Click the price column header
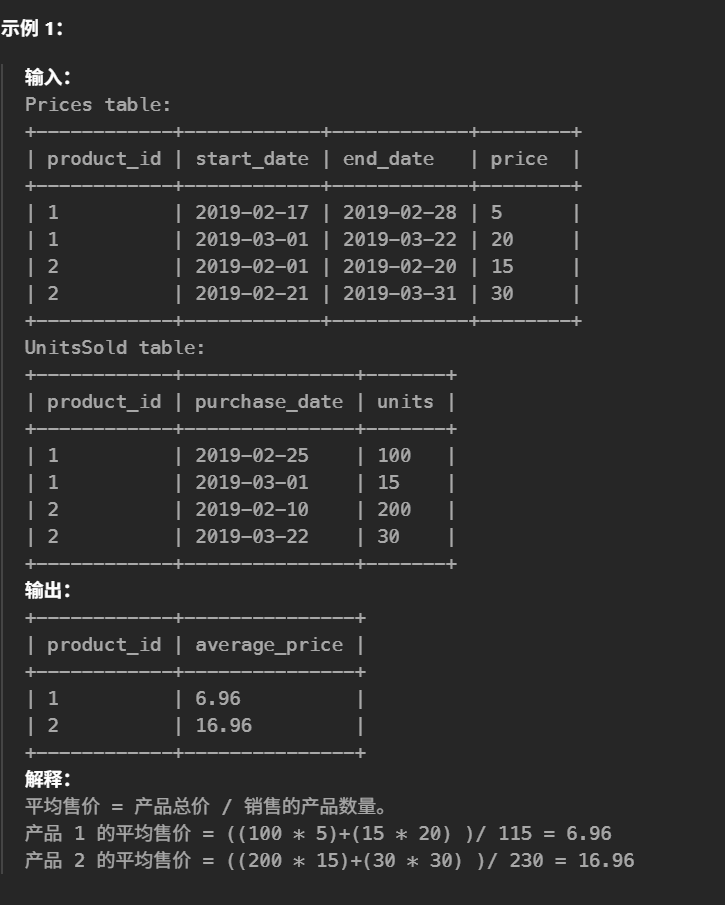Viewport: 725px width, 905px height. point(519,159)
